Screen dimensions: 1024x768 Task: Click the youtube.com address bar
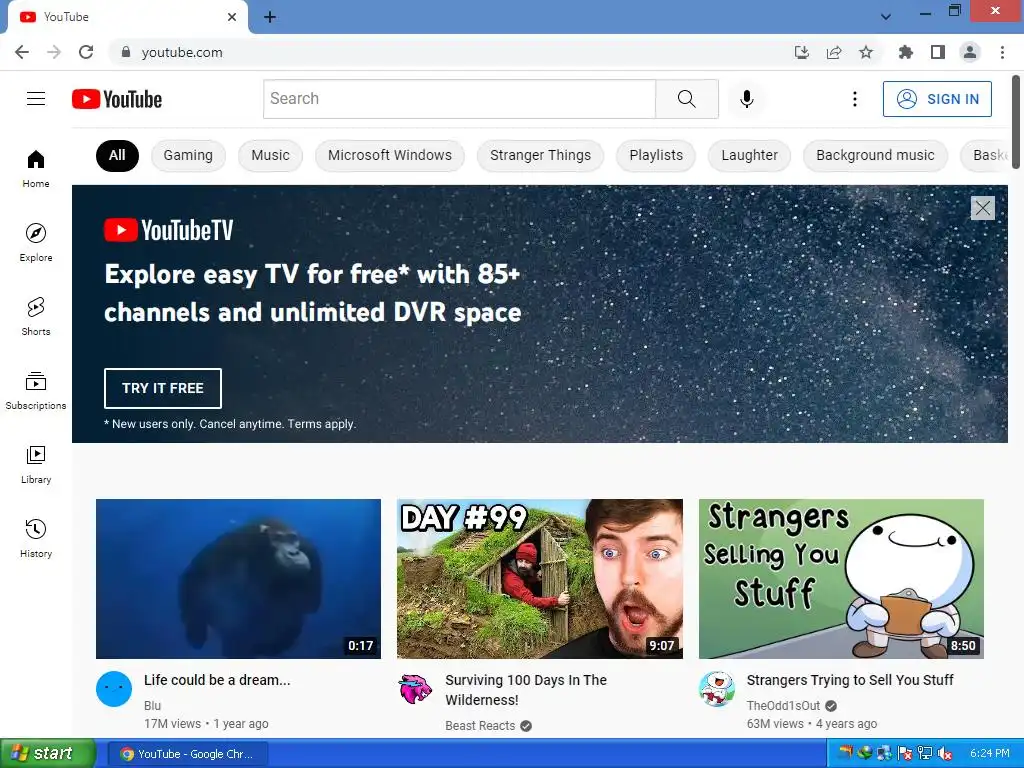451,52
